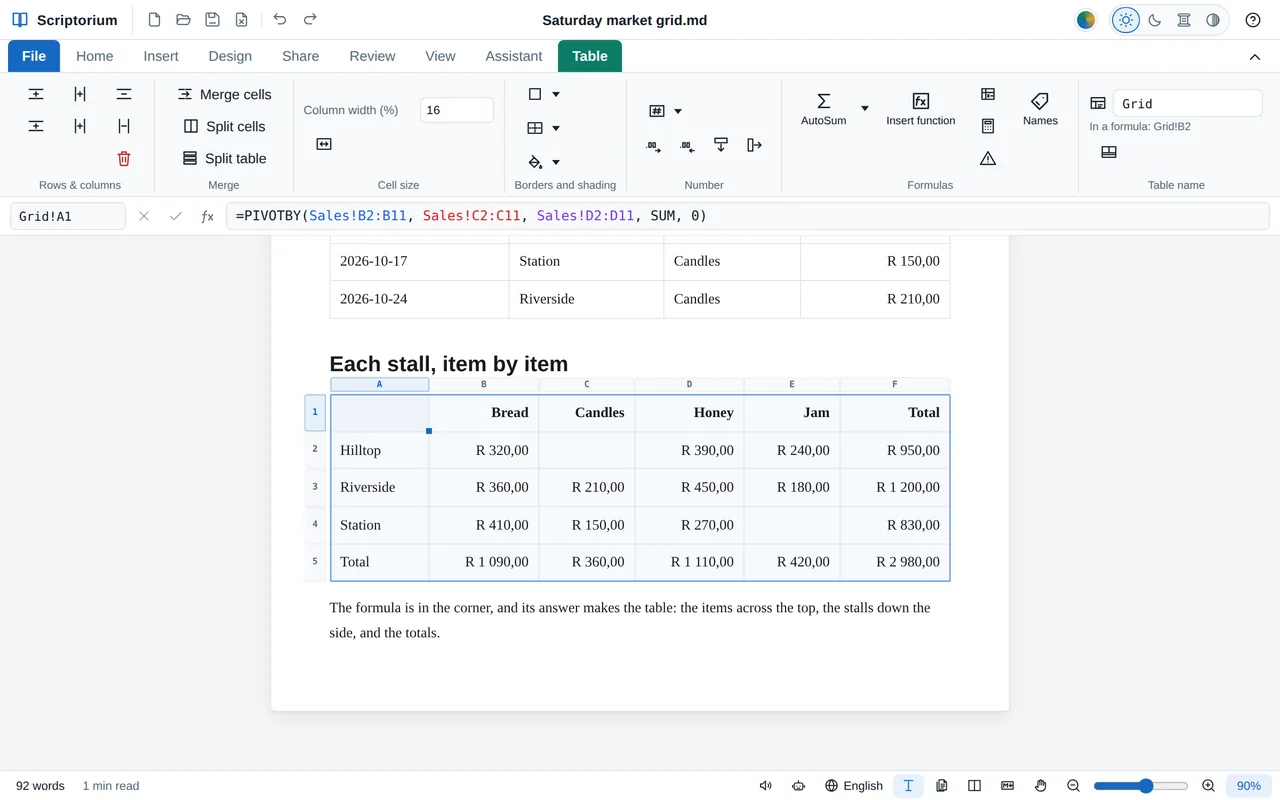Click the Split cells button

[x=224, y=126]
